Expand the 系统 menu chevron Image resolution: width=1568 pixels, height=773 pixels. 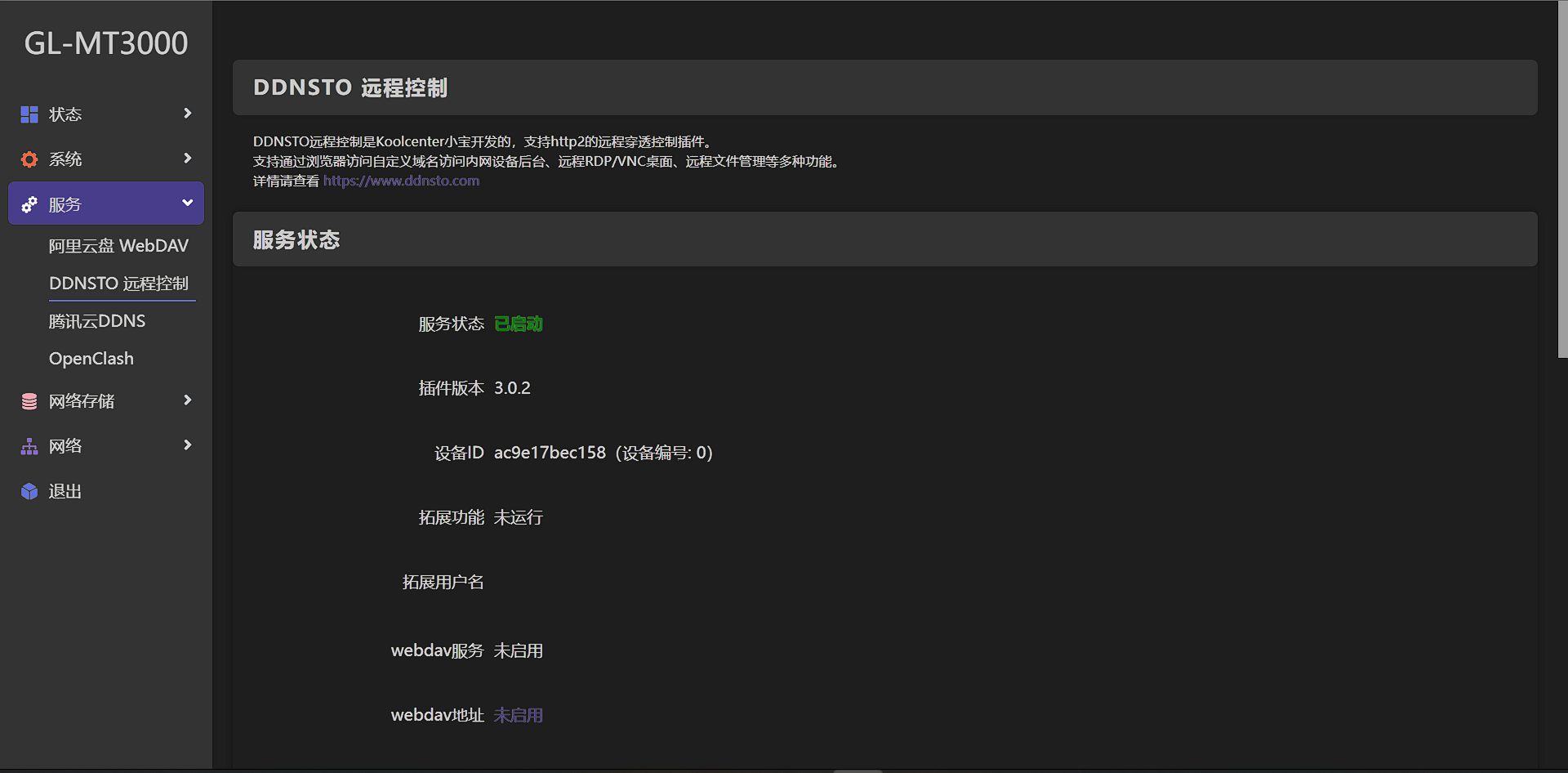click(x=188, y=159)
